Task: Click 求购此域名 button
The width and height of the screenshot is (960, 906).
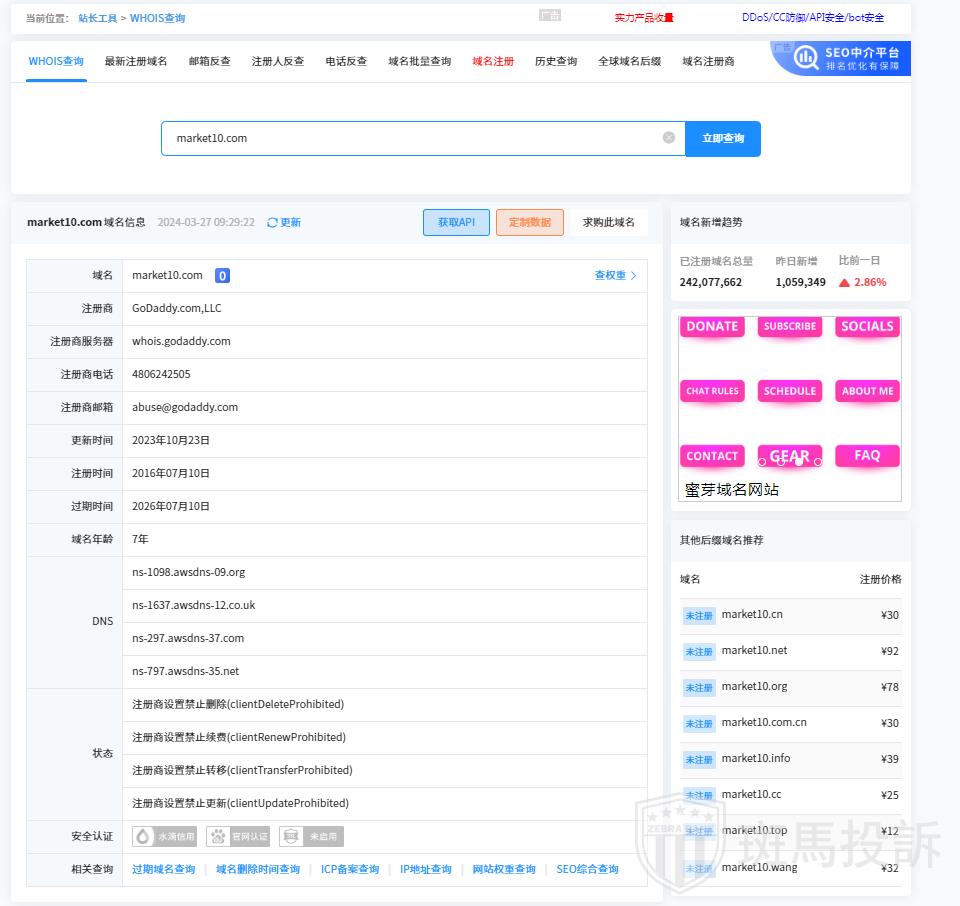Action: [x=608, y=222]
